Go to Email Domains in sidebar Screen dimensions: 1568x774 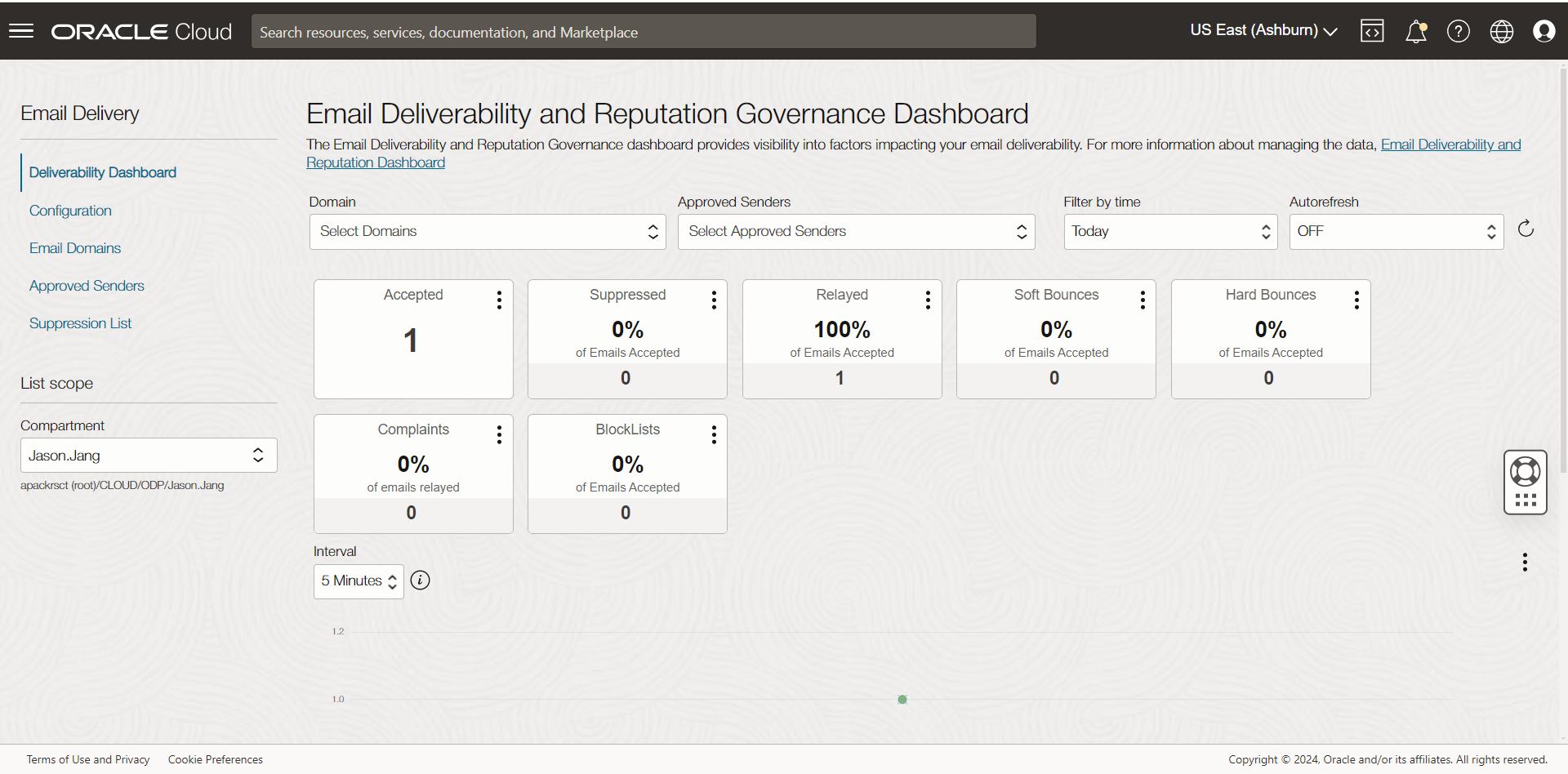[x=75, y=248]
